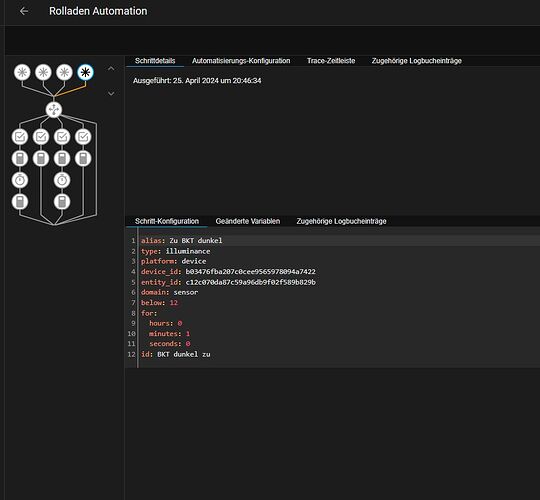
Task: Click the highlighted fourth trigger node
Action: click(x=85, y=72)
